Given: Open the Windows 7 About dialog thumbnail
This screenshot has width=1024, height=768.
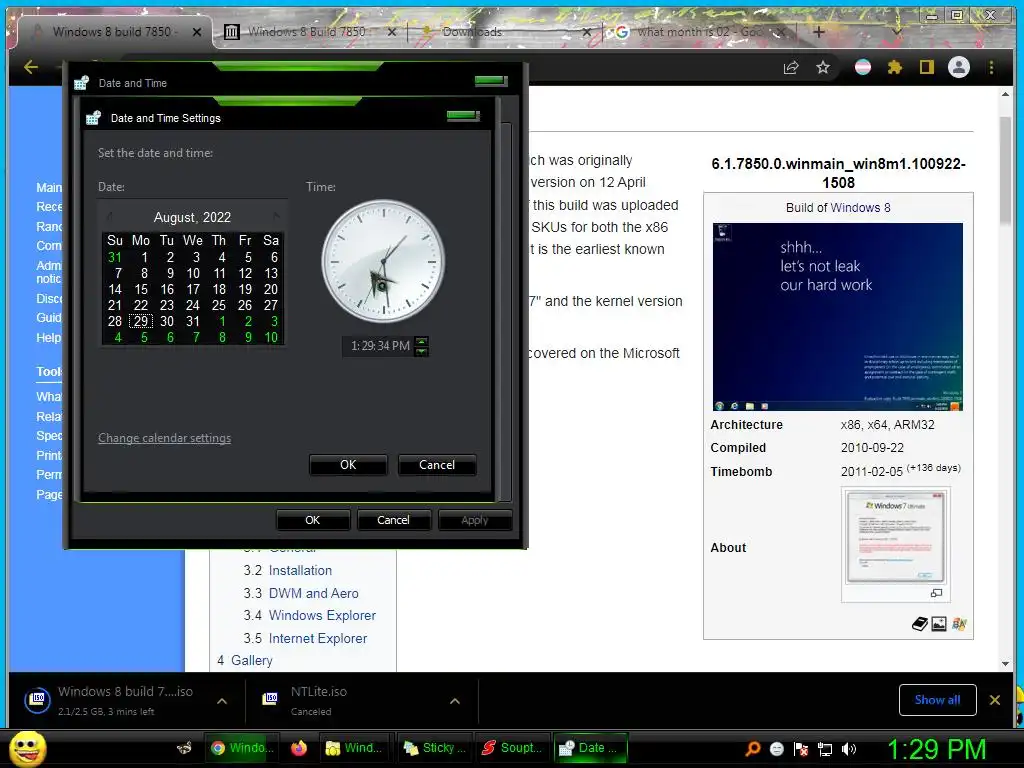Looking at the screenshot, I should click(x=895, y=537).
